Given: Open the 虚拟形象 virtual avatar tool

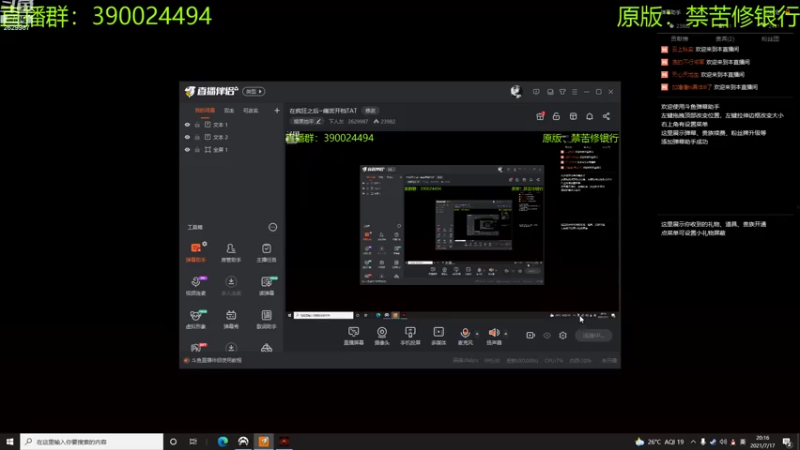Looking at the screenshot, I should click(196, 319).
